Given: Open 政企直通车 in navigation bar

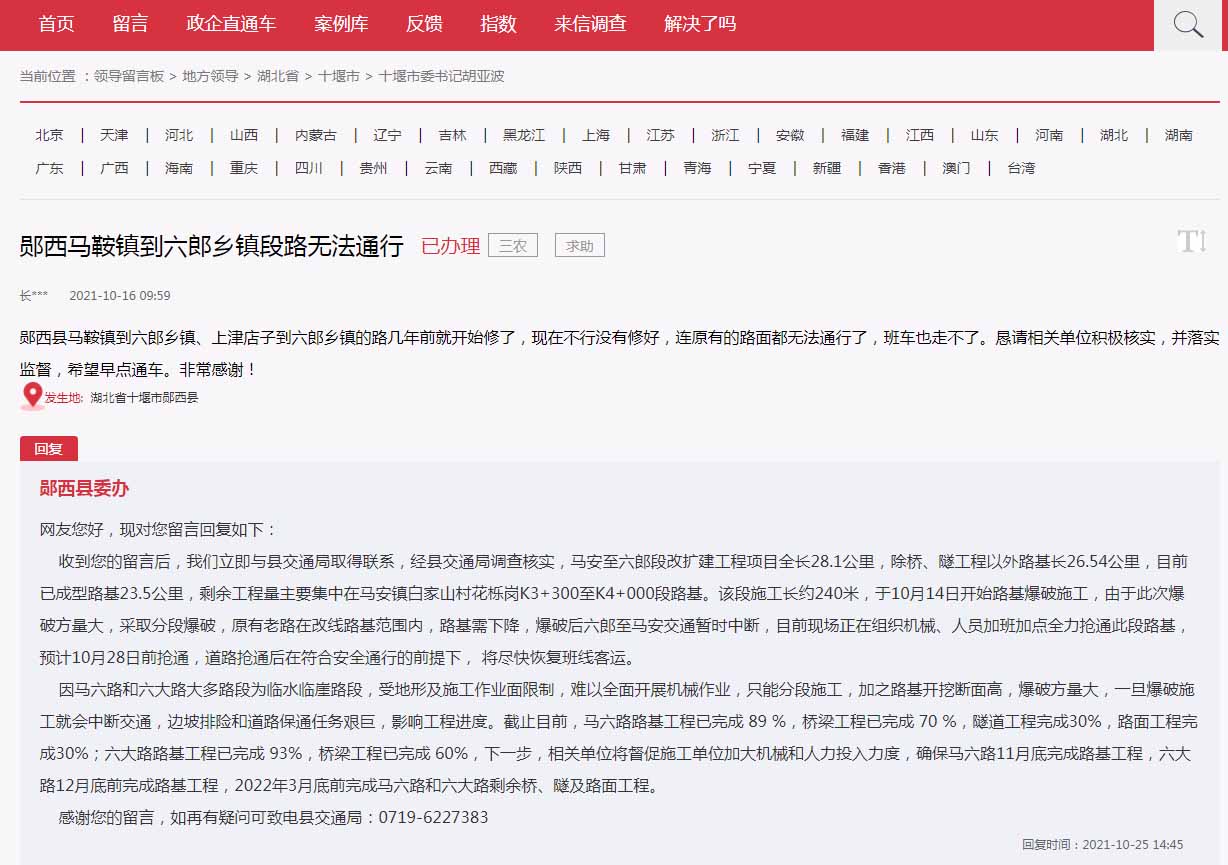Looking at the screenshot, I should click(231, 24).
